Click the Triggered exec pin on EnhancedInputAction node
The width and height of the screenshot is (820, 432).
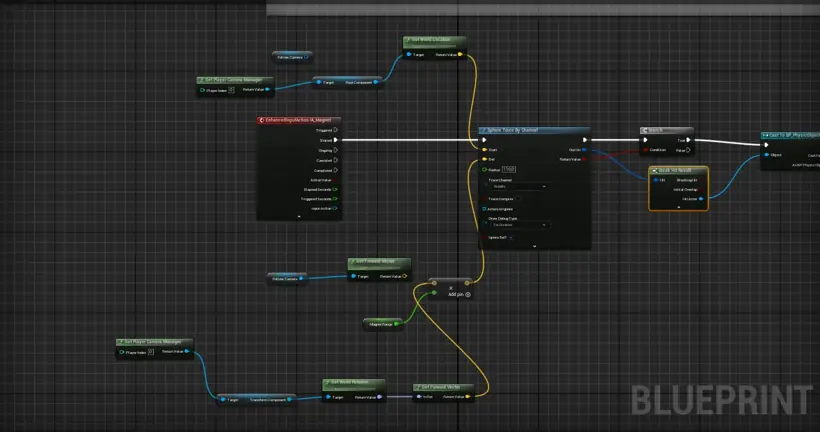(336, 130)
